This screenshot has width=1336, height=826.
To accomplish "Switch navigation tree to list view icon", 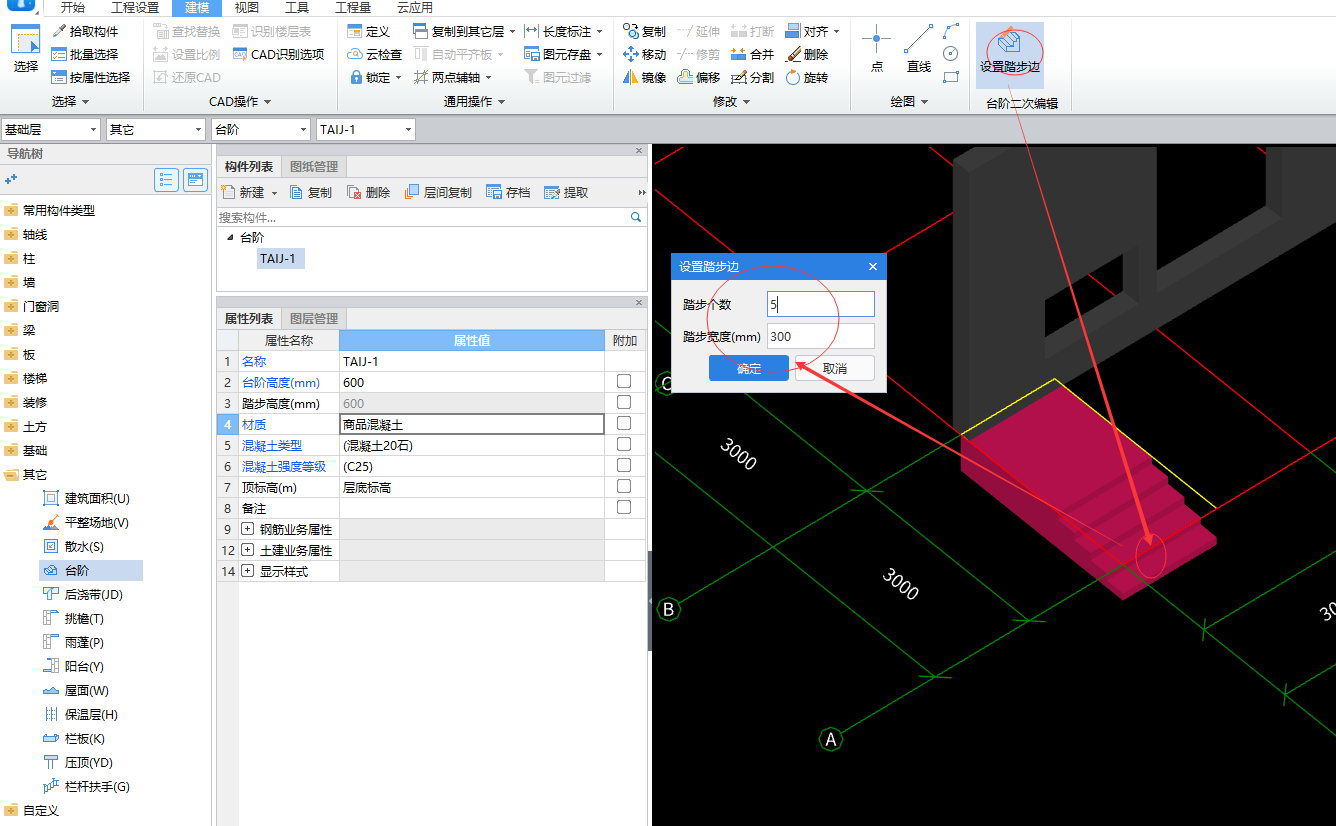I will coord(166,180).
